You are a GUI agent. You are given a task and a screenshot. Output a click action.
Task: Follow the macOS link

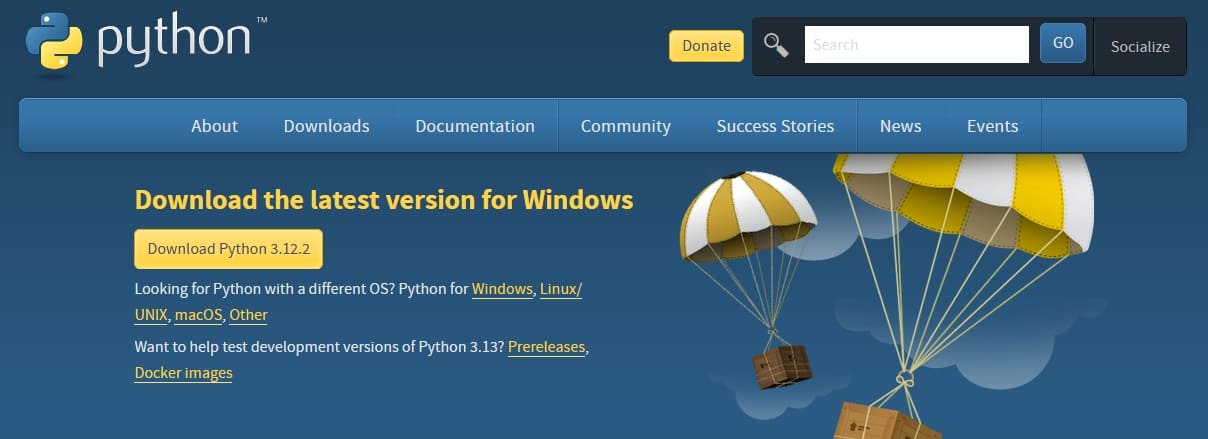(199, 315)
